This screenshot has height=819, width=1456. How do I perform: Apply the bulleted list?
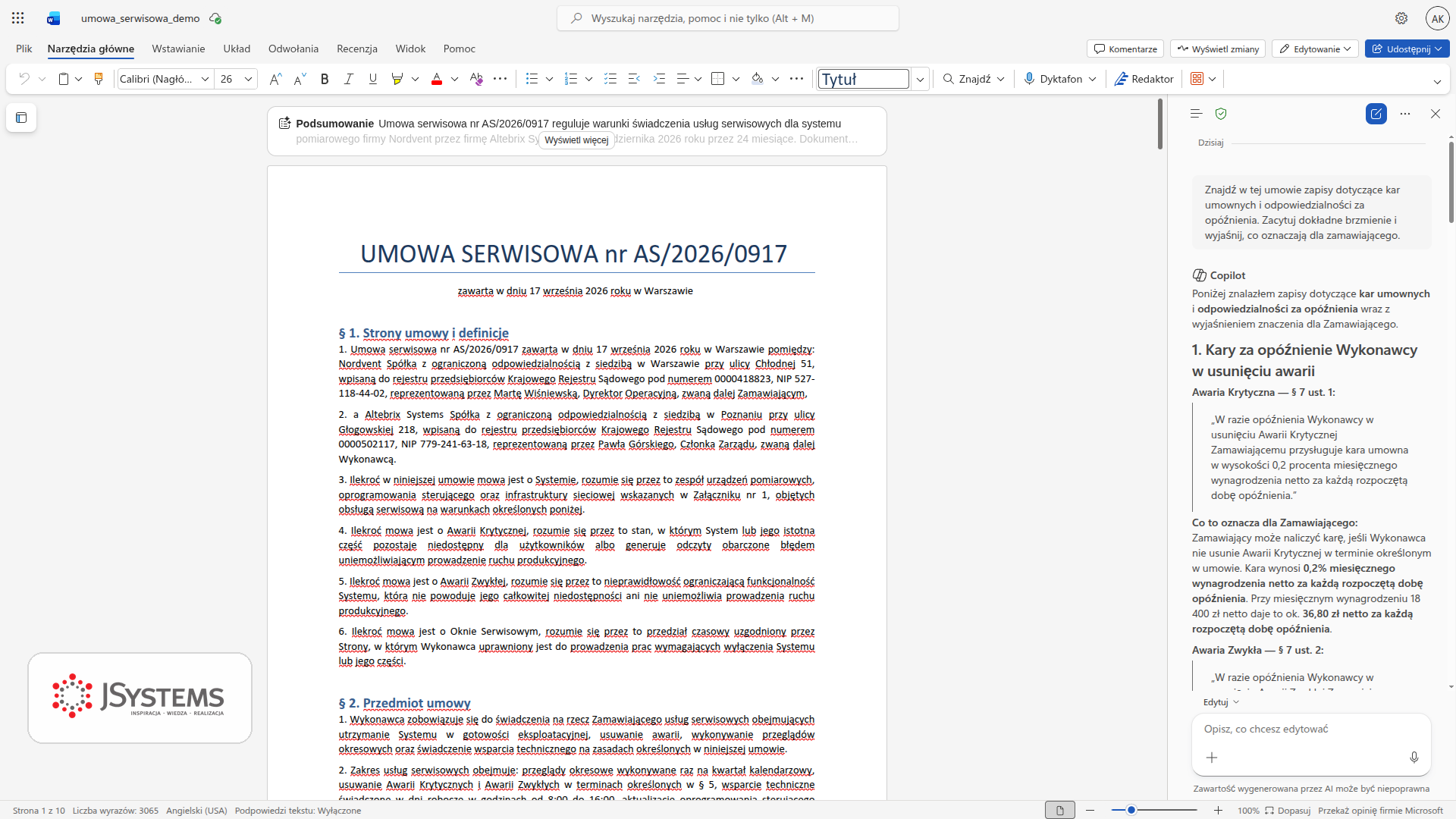[532, 79]
